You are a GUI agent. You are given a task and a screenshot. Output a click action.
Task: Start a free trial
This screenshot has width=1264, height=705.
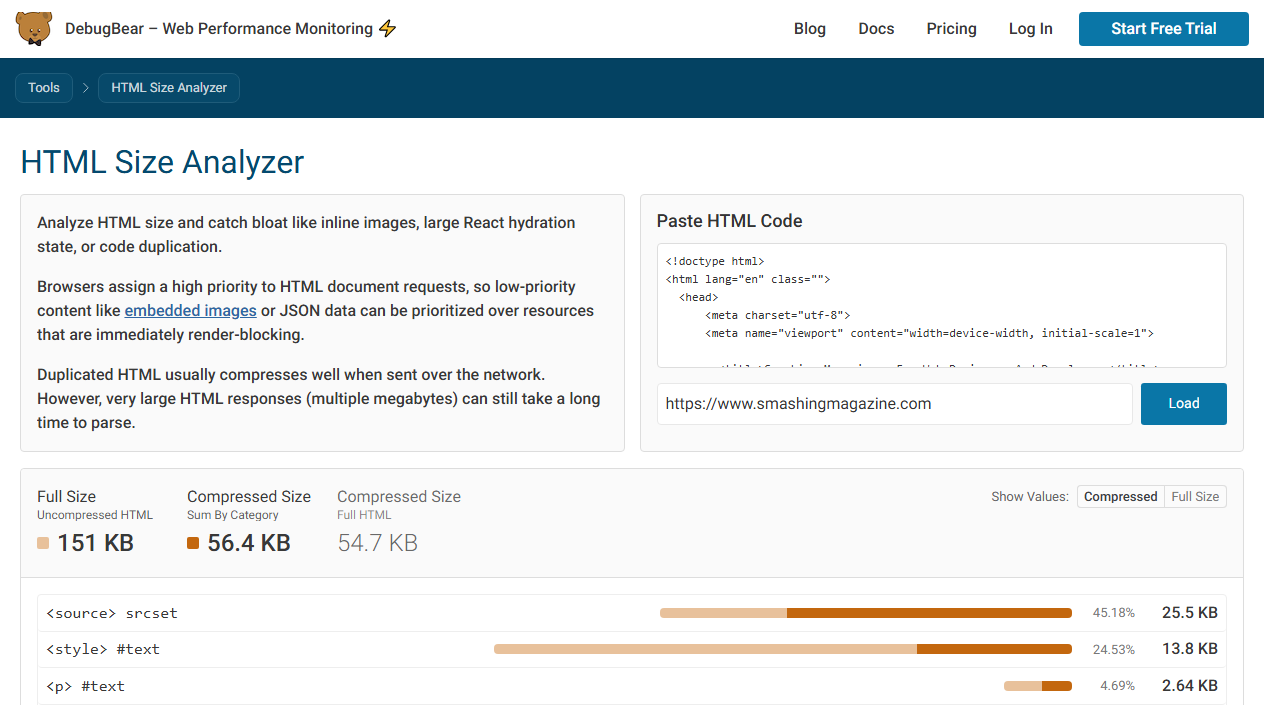point(1163,28)
